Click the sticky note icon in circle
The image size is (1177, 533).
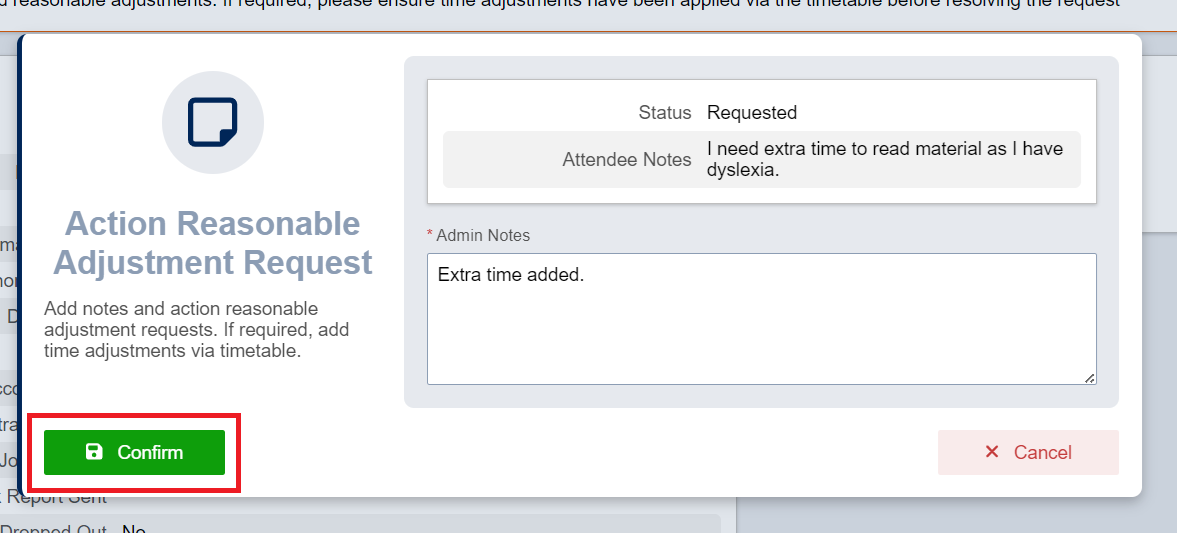(213, 122)
